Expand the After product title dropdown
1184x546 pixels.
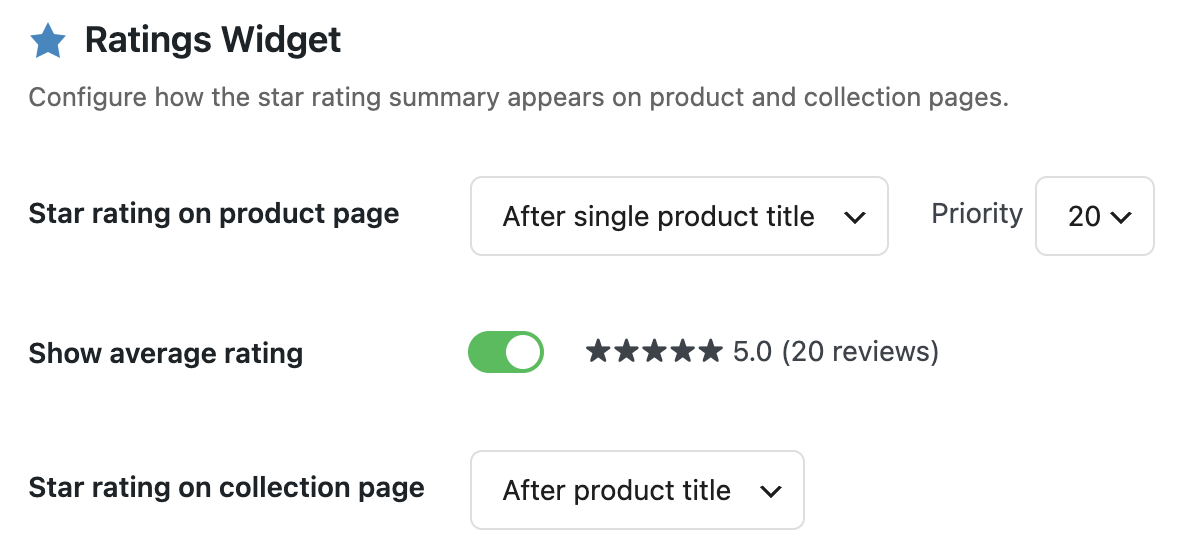637,490
